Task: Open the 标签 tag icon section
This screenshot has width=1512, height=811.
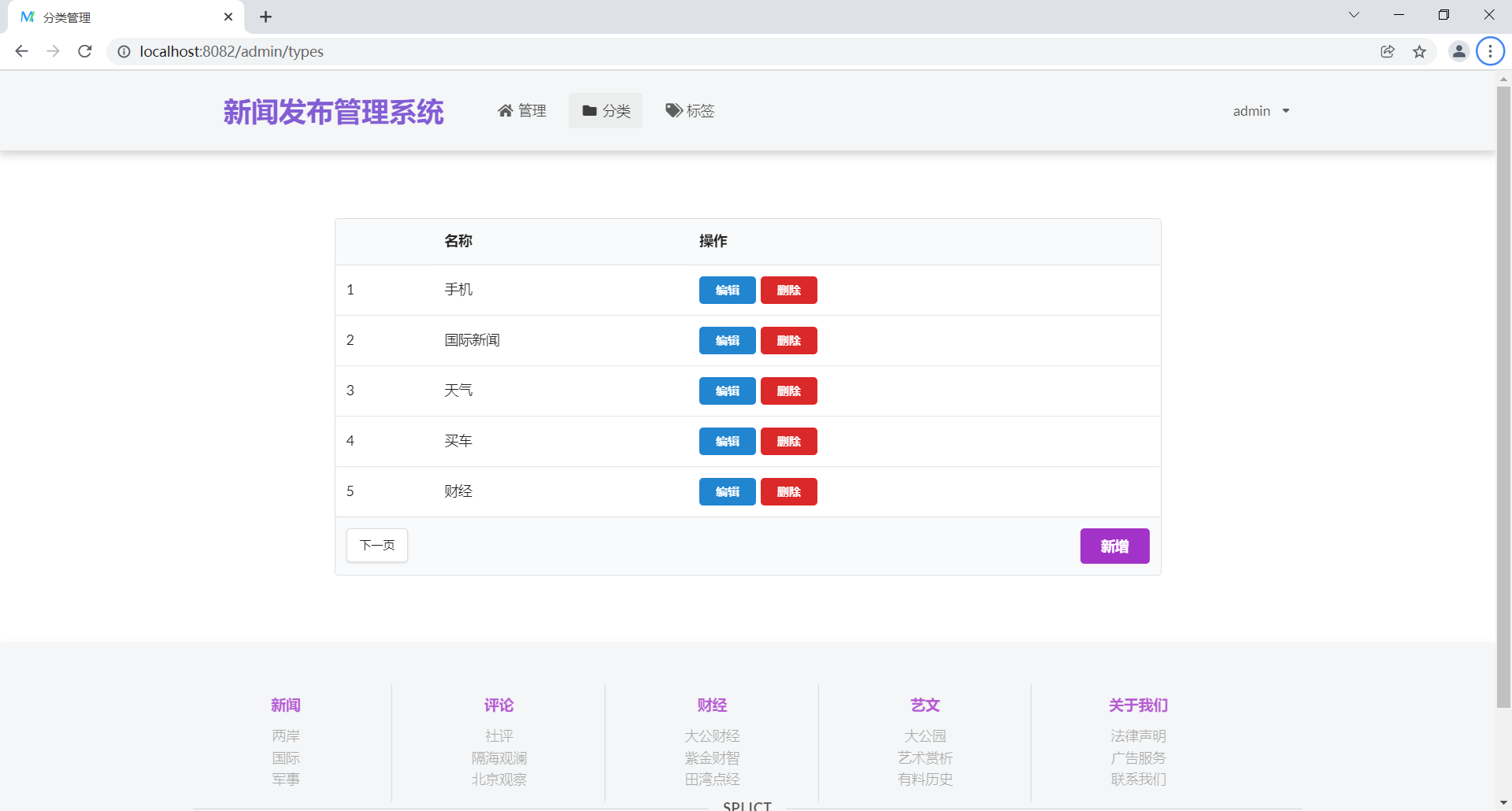Action: [673, 110]
